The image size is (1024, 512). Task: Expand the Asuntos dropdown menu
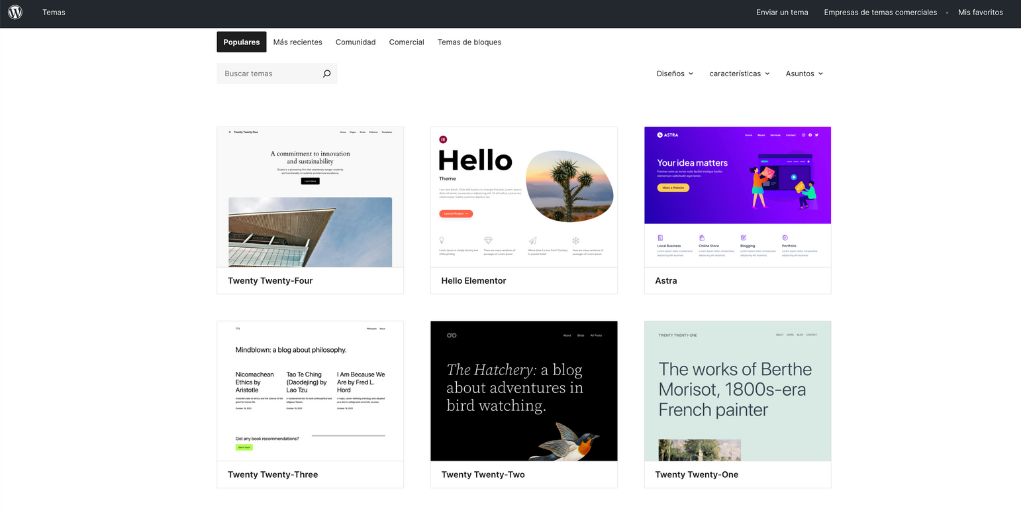[804, 73]
